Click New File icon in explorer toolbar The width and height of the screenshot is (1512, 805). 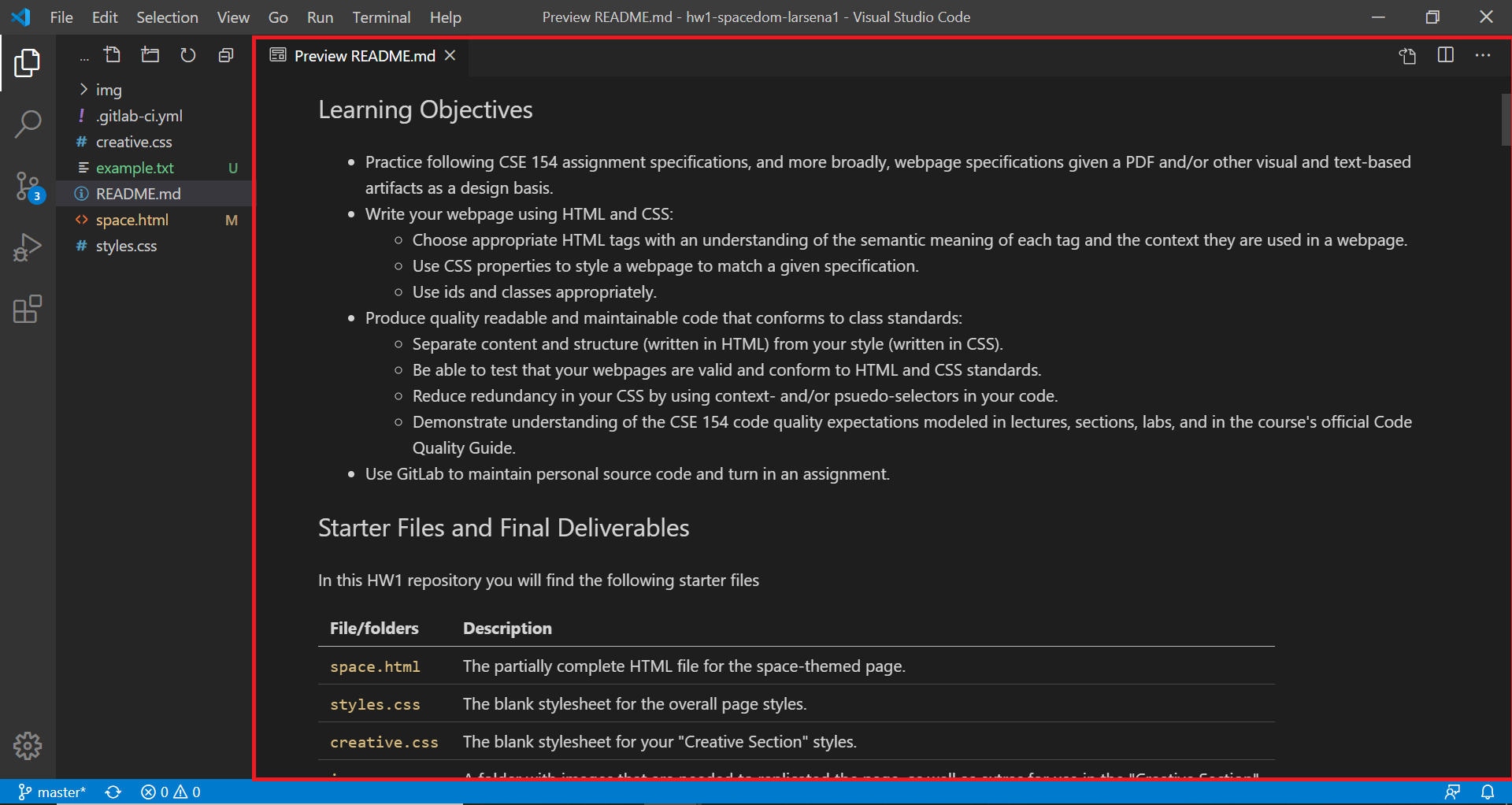[113, 55]
